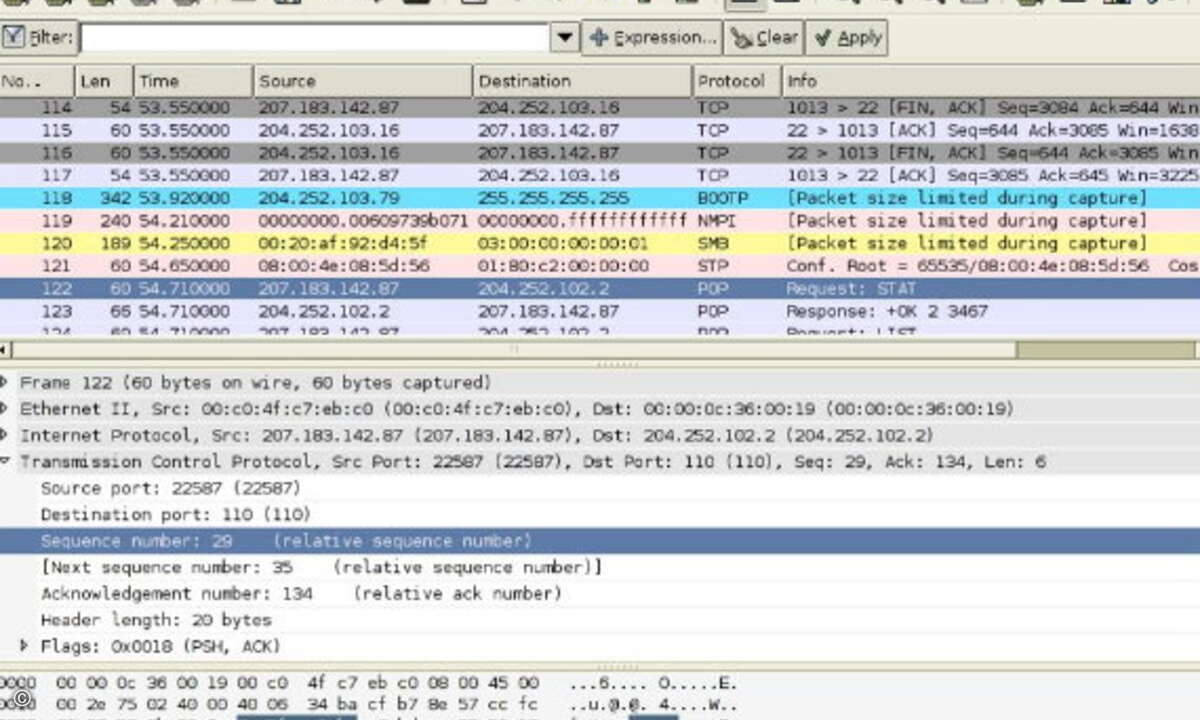This screenshot has width=1200, height=720.
Task: Clear the display filter
Action: (x=764, y=38)
